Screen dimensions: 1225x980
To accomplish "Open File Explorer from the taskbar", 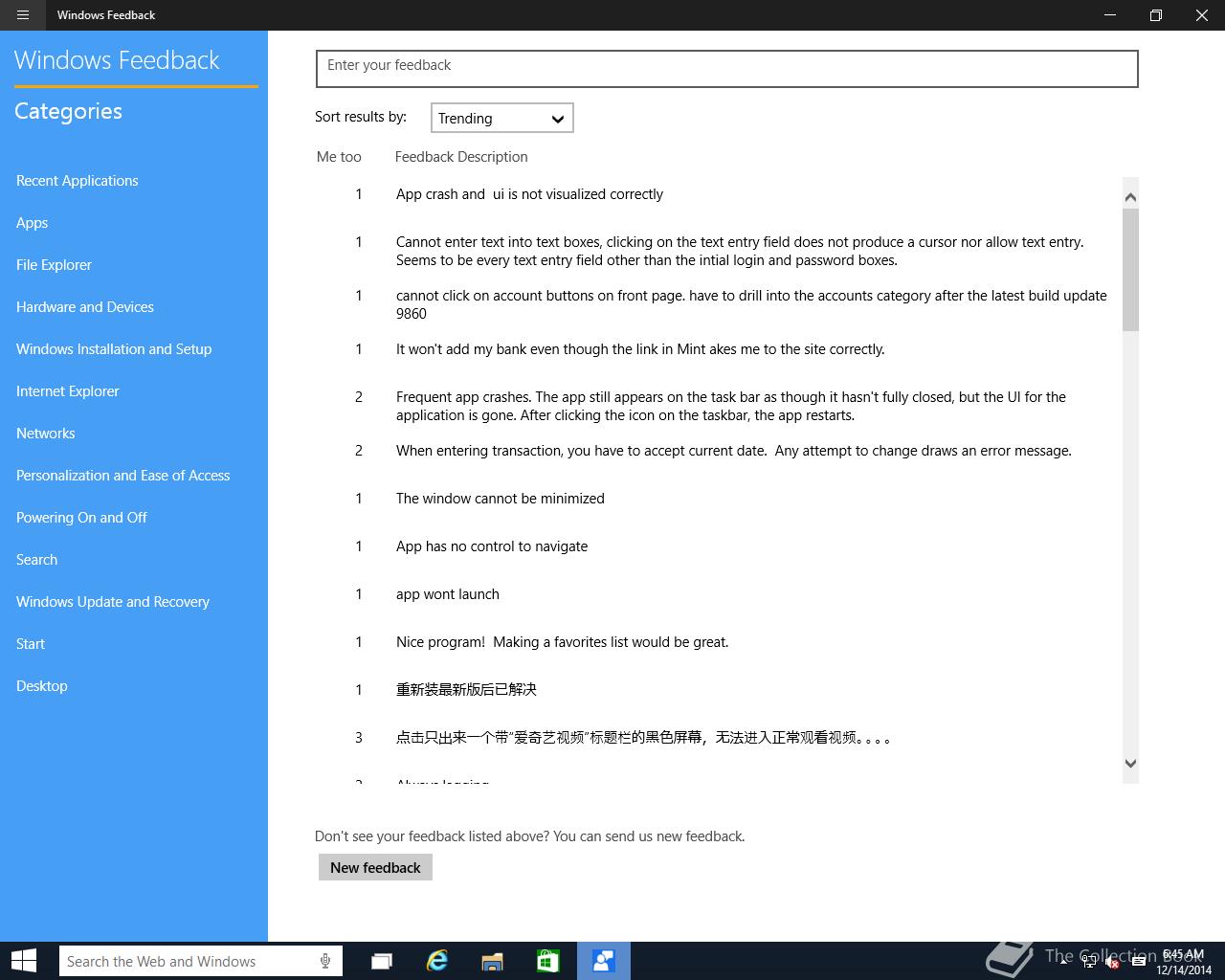I will (493, 961).
